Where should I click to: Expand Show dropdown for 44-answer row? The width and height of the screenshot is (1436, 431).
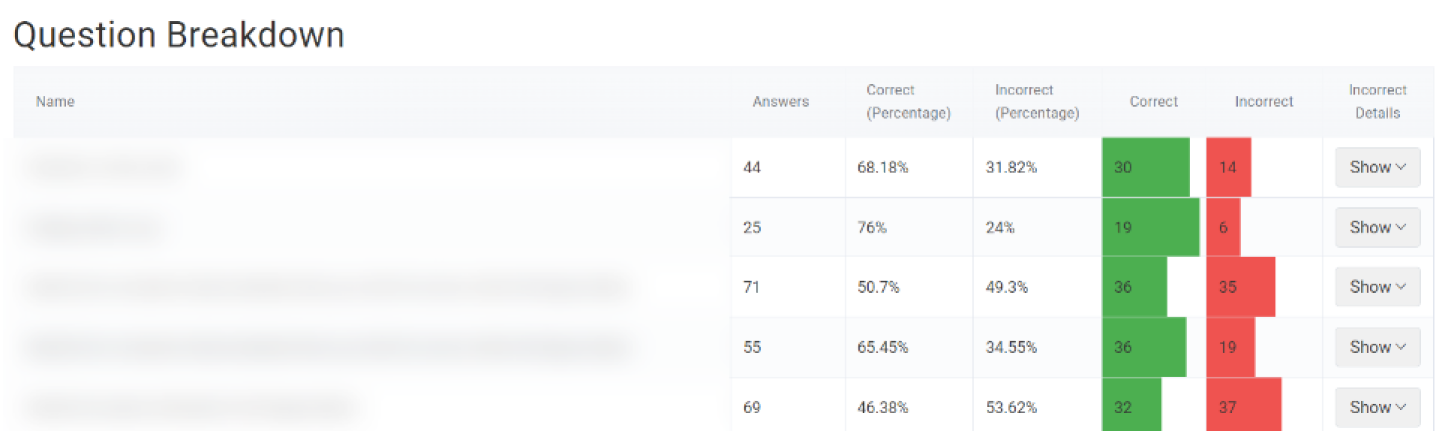coord(1377,167)
